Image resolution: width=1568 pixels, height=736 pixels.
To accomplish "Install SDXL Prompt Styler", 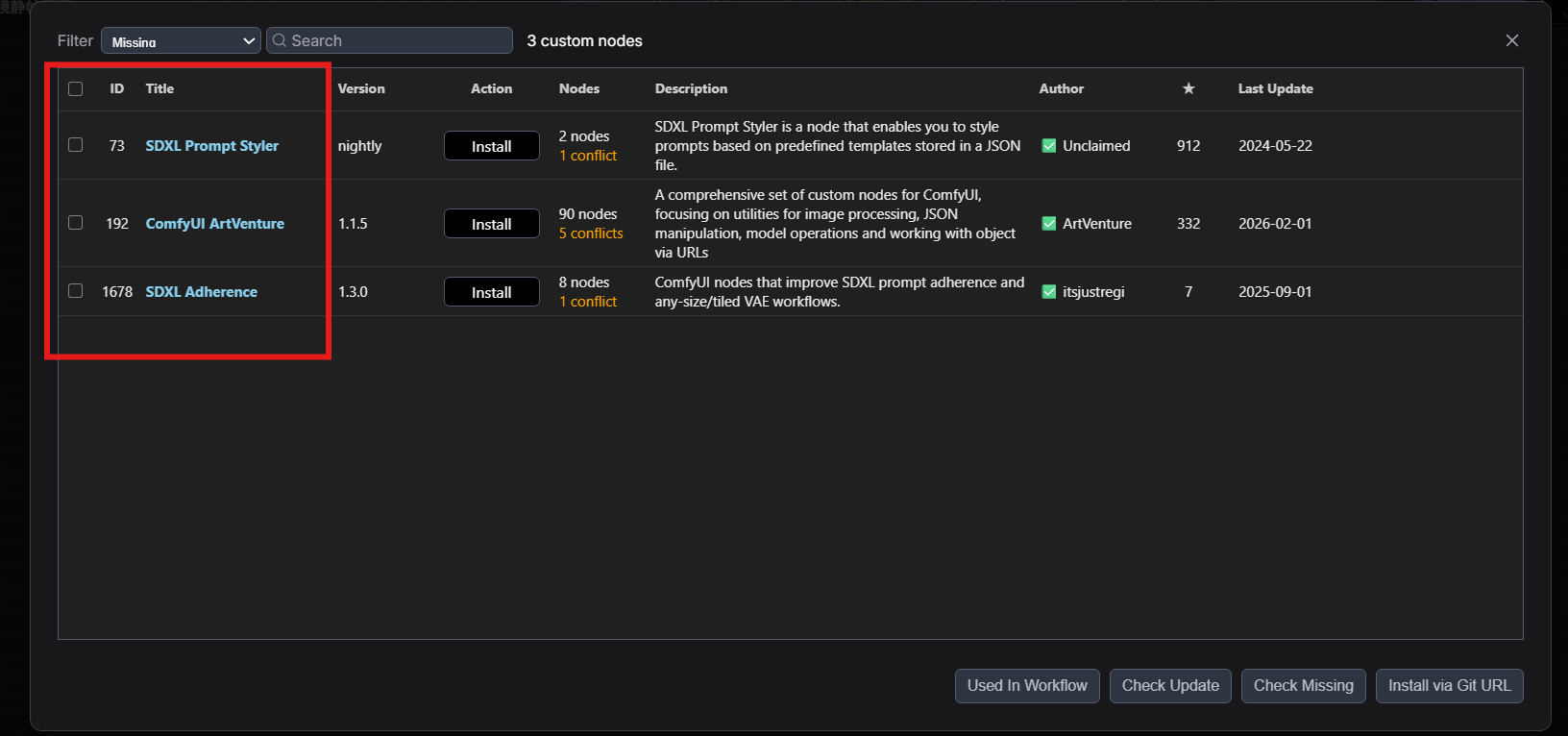I will coord(492,146).
